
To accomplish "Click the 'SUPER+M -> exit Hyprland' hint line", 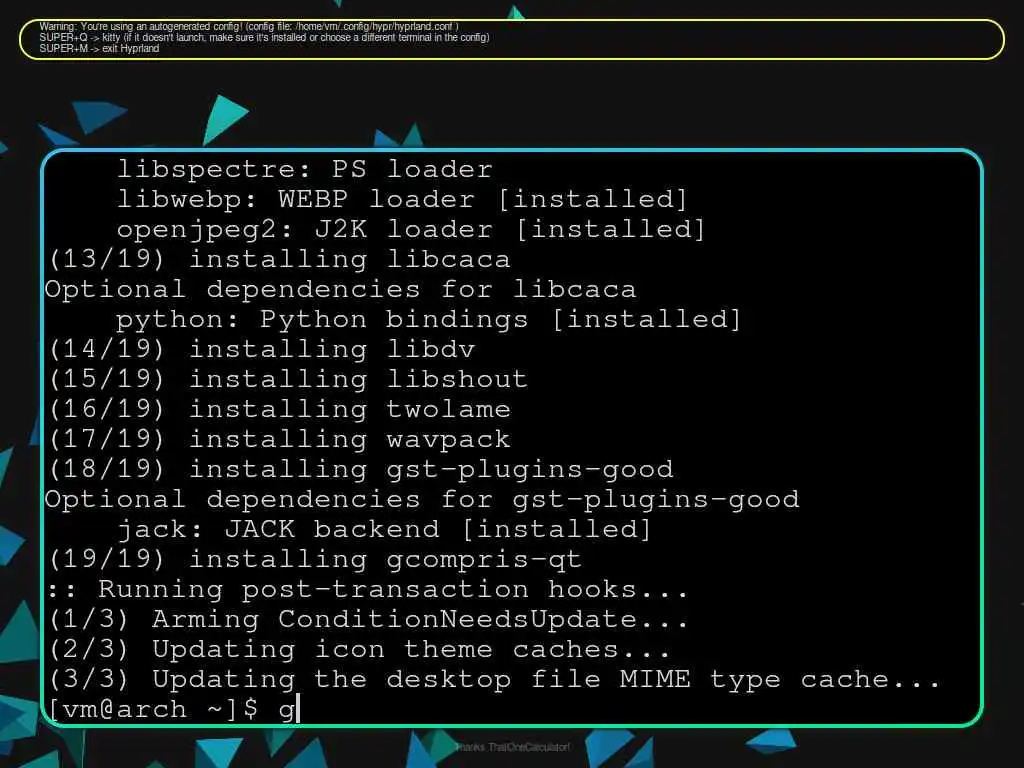I will pyautogui.click(x=99, y=48).
